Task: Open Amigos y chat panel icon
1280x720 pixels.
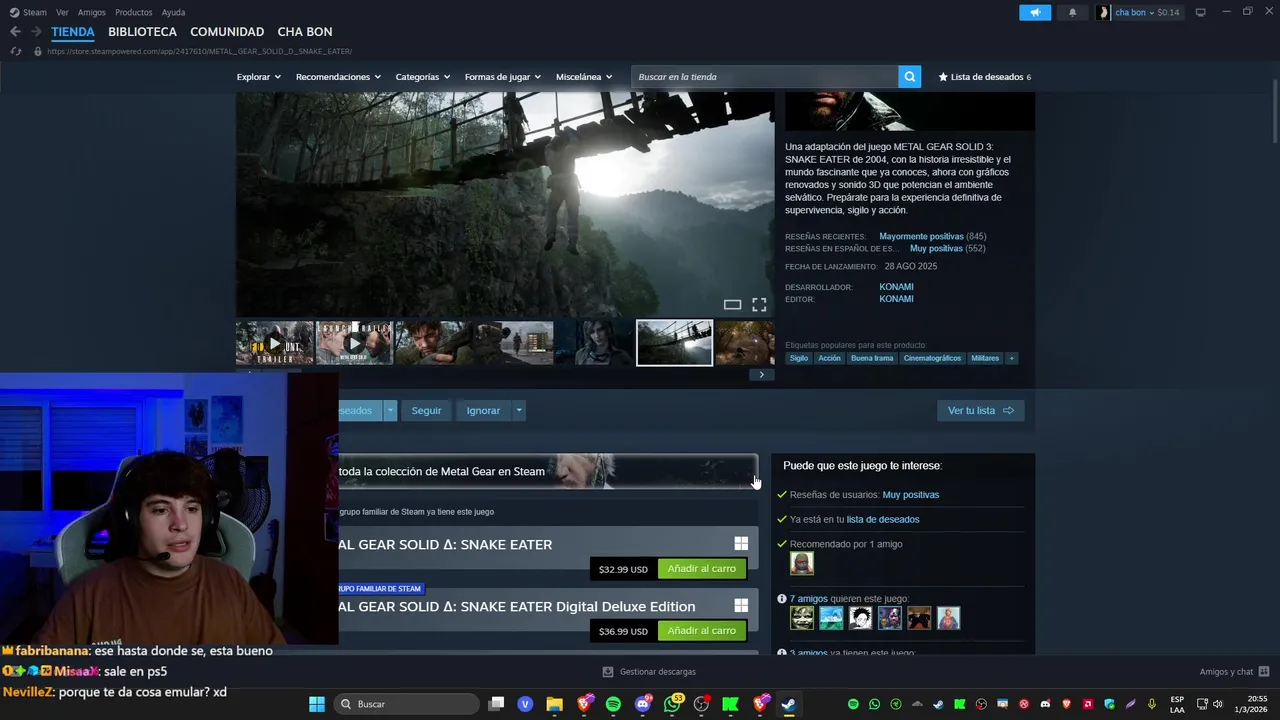Action: coord(1264,672)
